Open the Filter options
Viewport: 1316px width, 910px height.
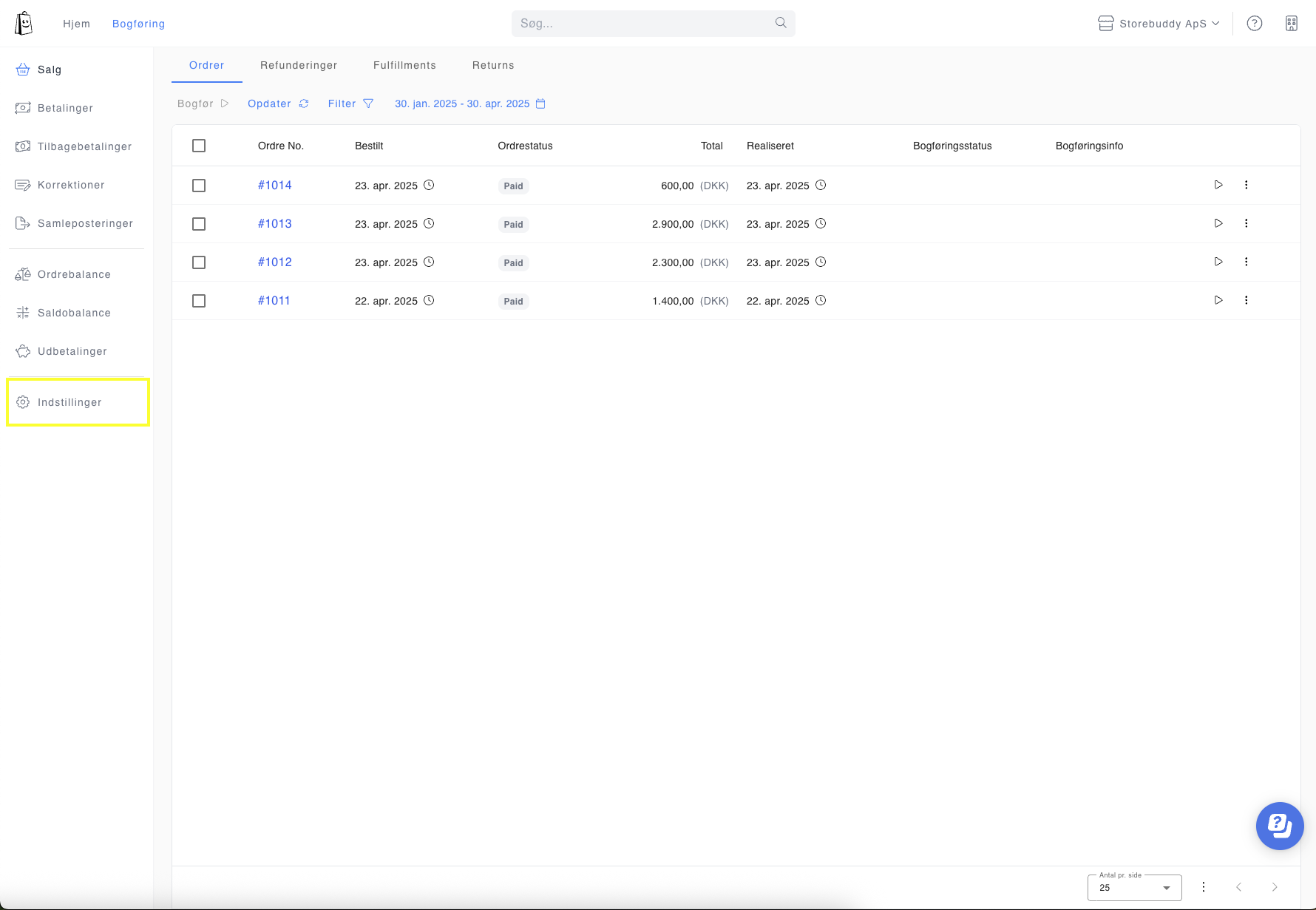pos(350,103)
